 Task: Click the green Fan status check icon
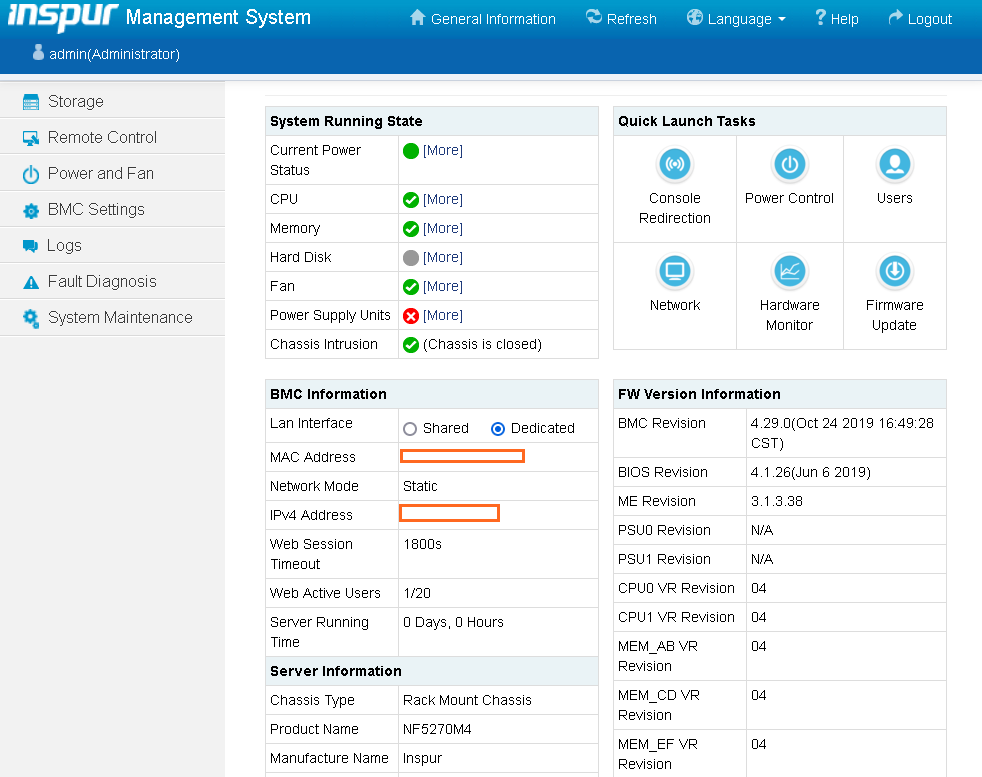pos(411,287)
